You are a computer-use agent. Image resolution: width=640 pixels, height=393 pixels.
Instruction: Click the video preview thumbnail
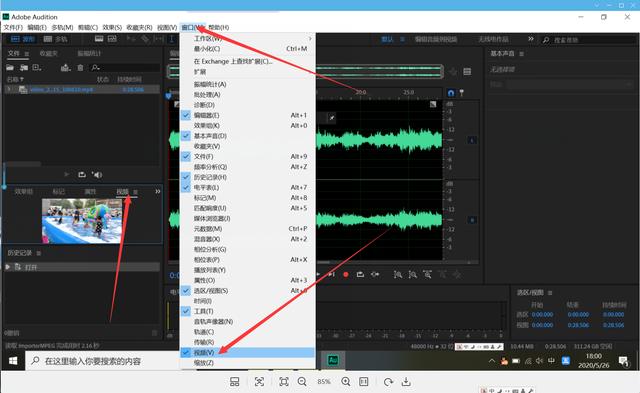pos(82,221)
